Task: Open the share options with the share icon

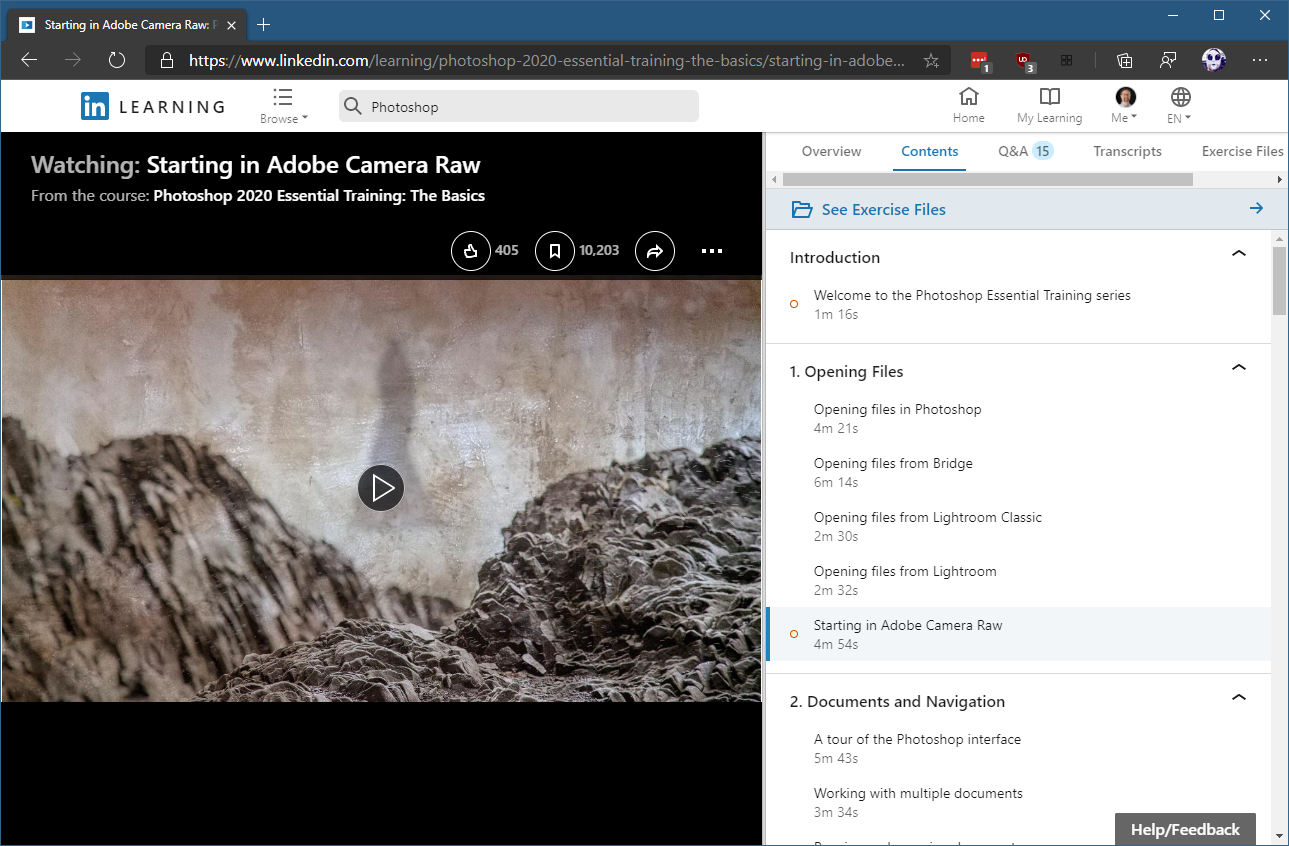Action: pyautogui.click(x=655, y=251)
